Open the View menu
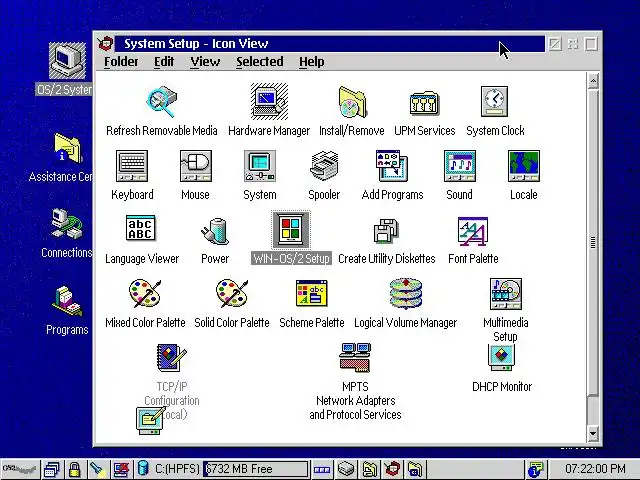 [x=205, y=62]
